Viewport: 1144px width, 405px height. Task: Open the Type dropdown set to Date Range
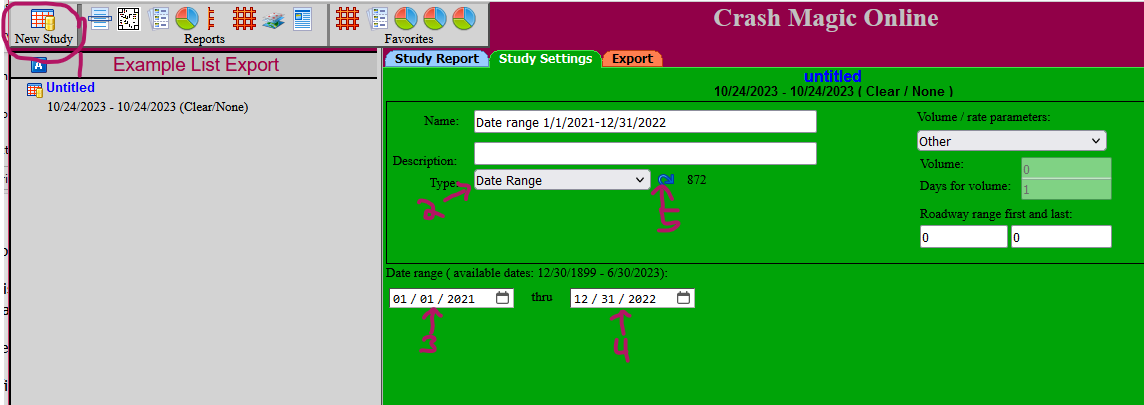point(562,180)
